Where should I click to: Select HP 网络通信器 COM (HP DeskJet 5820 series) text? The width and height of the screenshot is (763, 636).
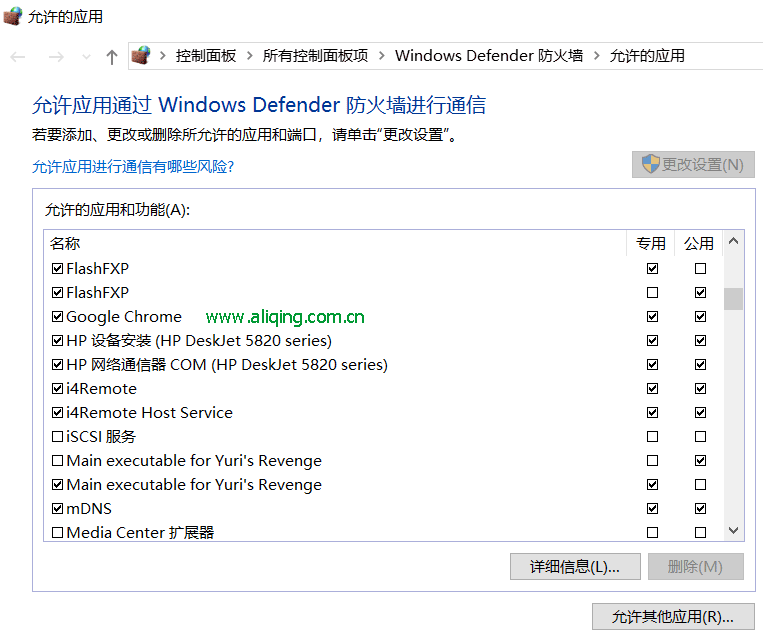click(x=227, y=364)
